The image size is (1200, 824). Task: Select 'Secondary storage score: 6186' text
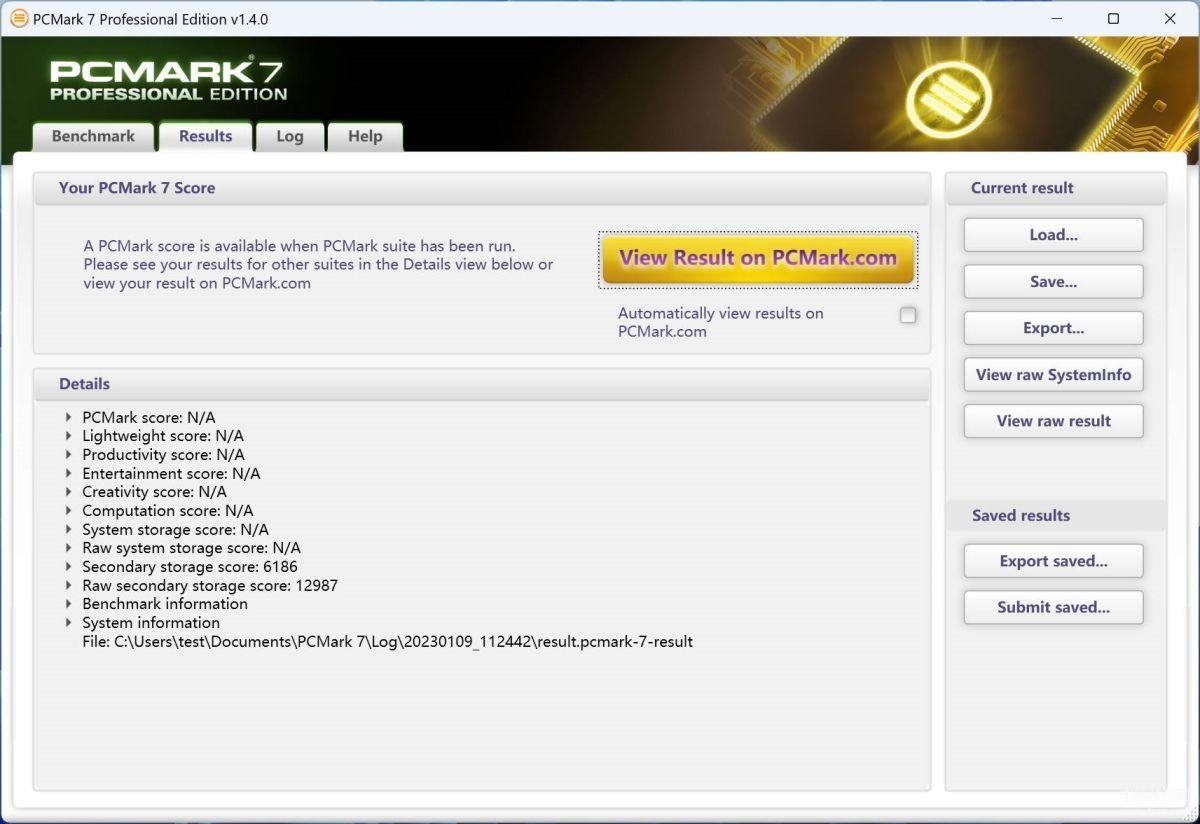[190, 566]
